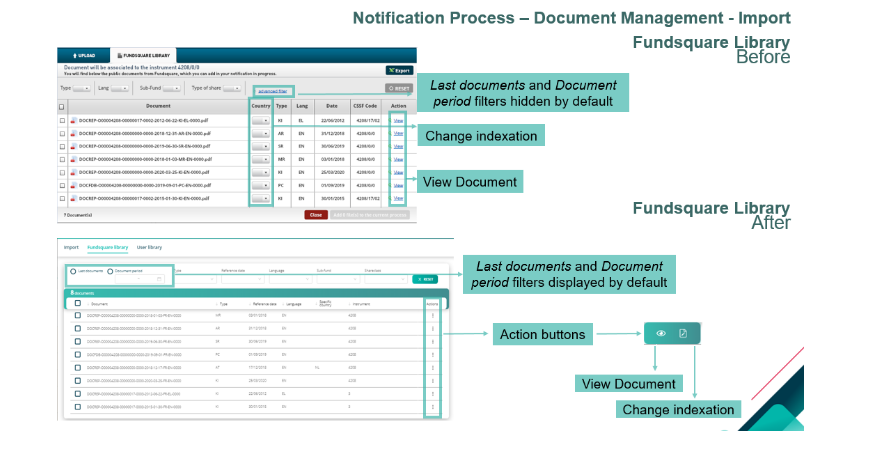Open PDF icon of the 03/01/2018 row in Before panel
This screenshot has height=460, width=881.
tap(74, 160)
